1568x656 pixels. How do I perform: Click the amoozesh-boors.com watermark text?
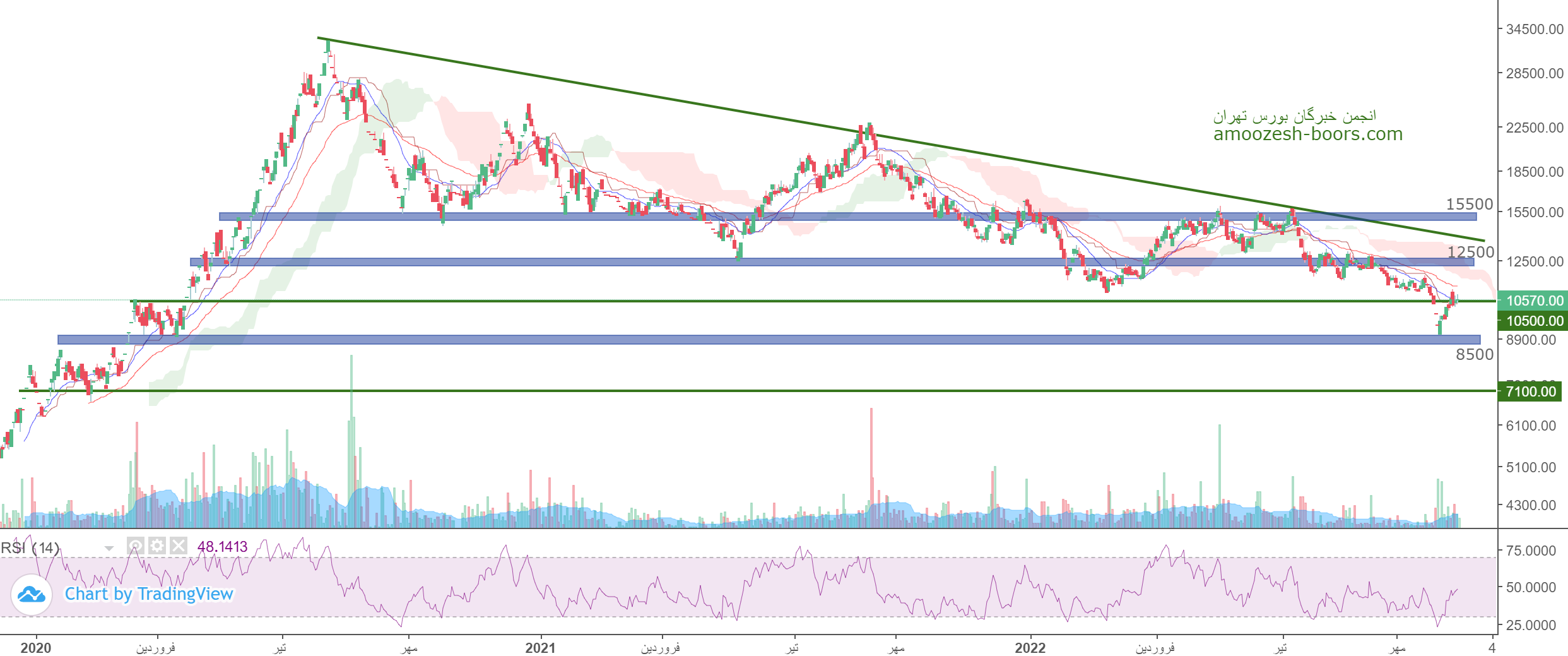click(1307, 134)
